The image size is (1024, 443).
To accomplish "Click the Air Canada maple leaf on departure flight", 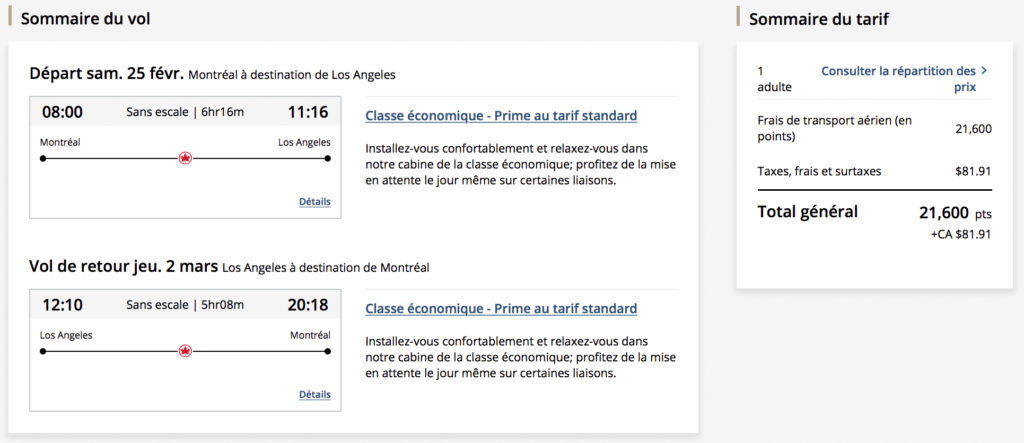I will tap(185, 158).
